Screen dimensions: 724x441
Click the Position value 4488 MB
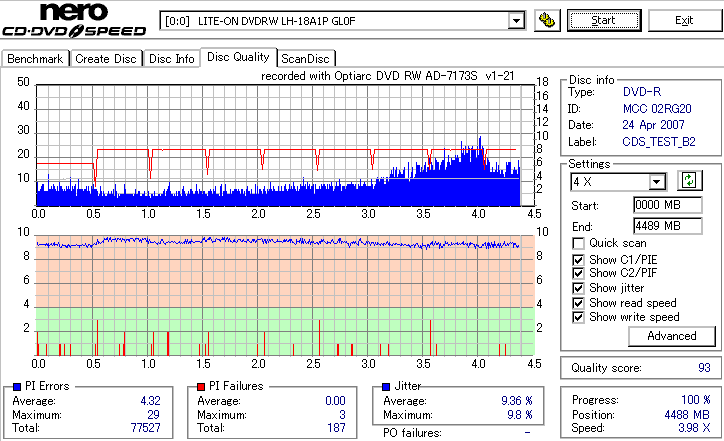point(687,415)
